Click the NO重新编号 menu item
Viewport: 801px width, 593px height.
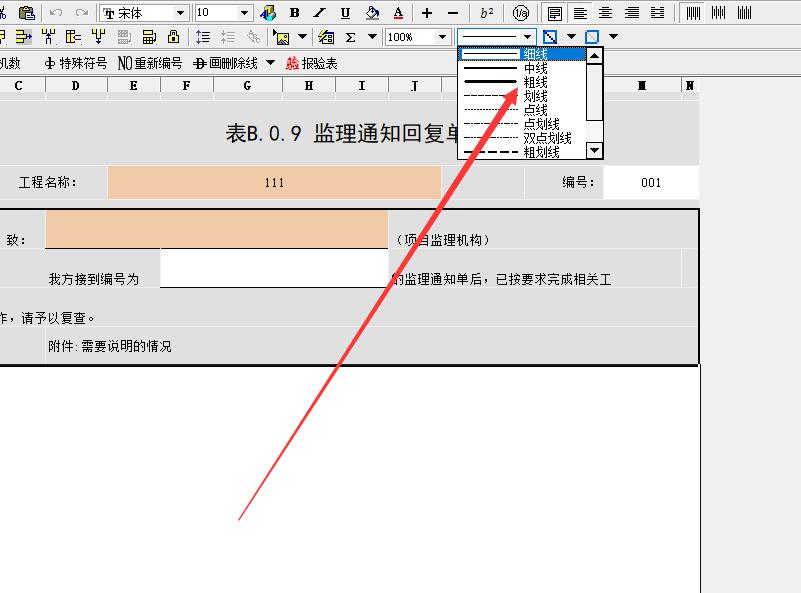point(149,62)
